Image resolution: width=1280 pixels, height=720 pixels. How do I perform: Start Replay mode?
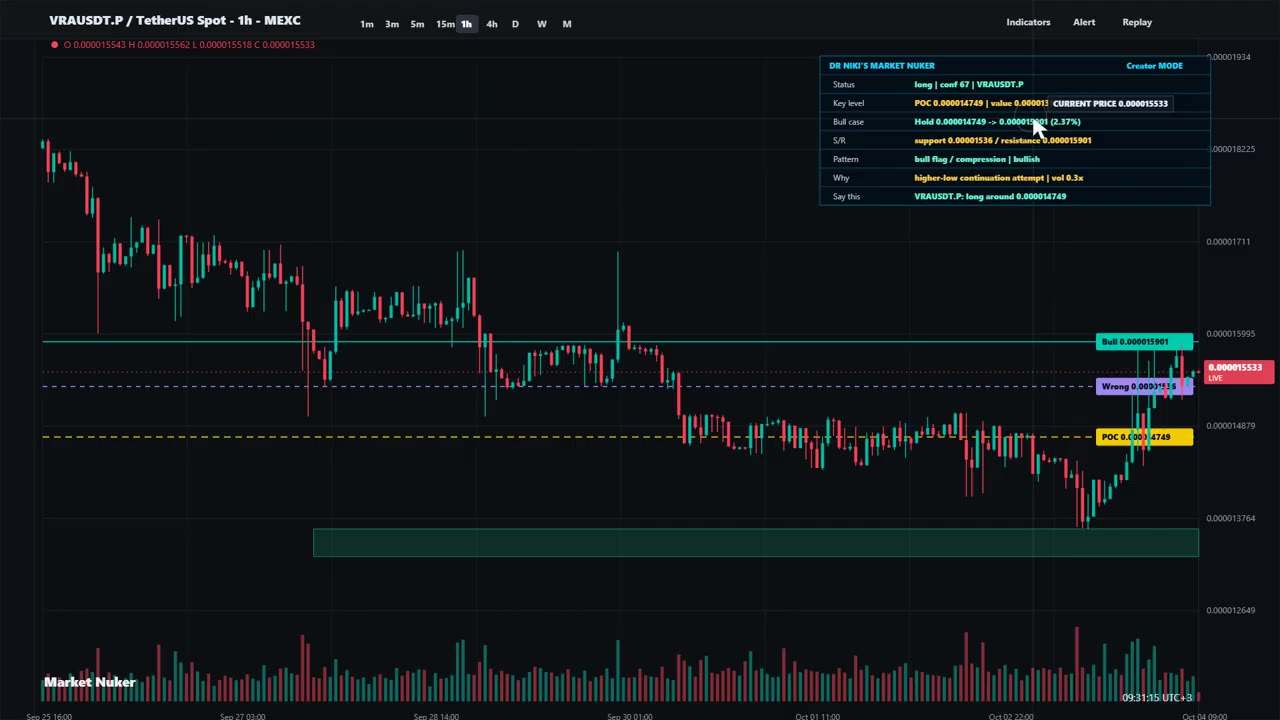point(1137,22)
